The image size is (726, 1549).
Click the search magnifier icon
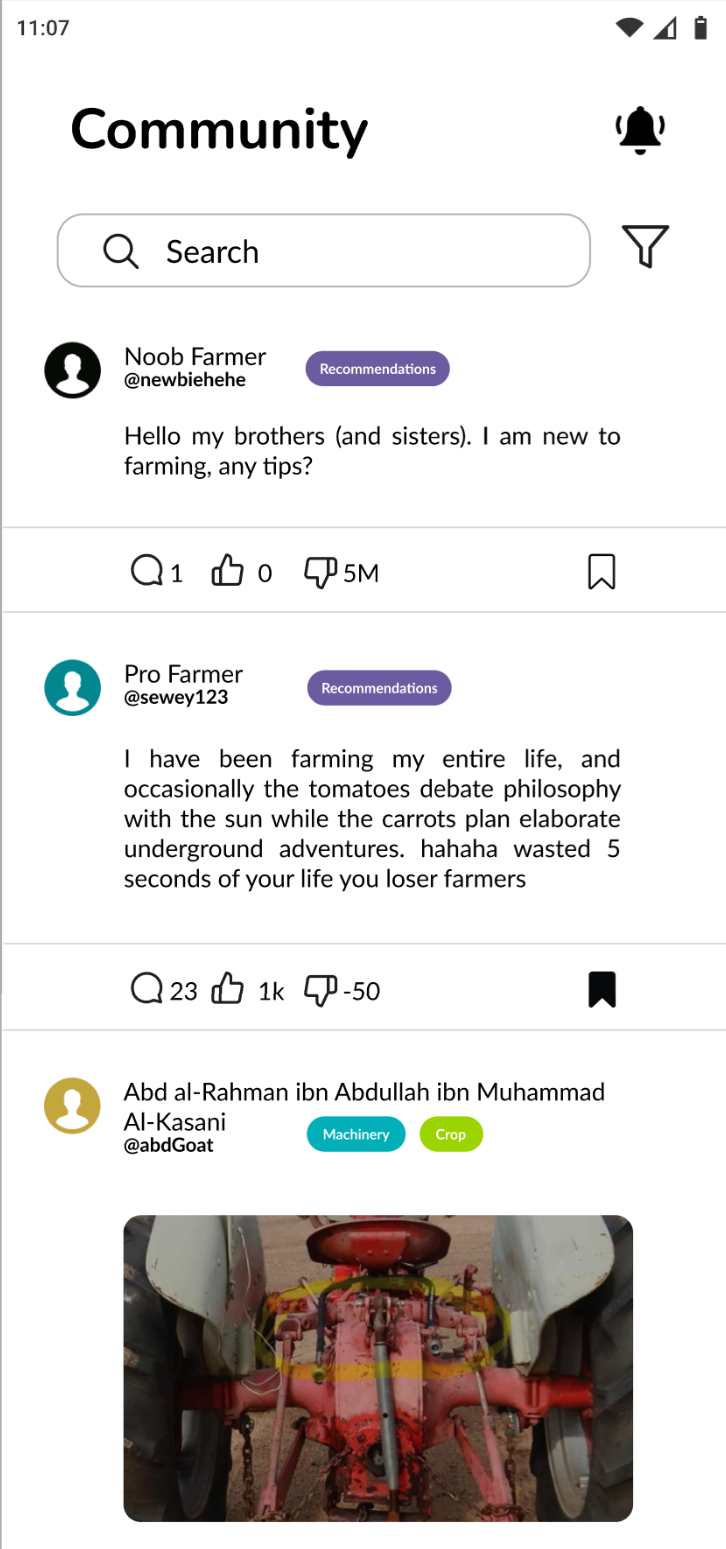(x=120, y=251)
